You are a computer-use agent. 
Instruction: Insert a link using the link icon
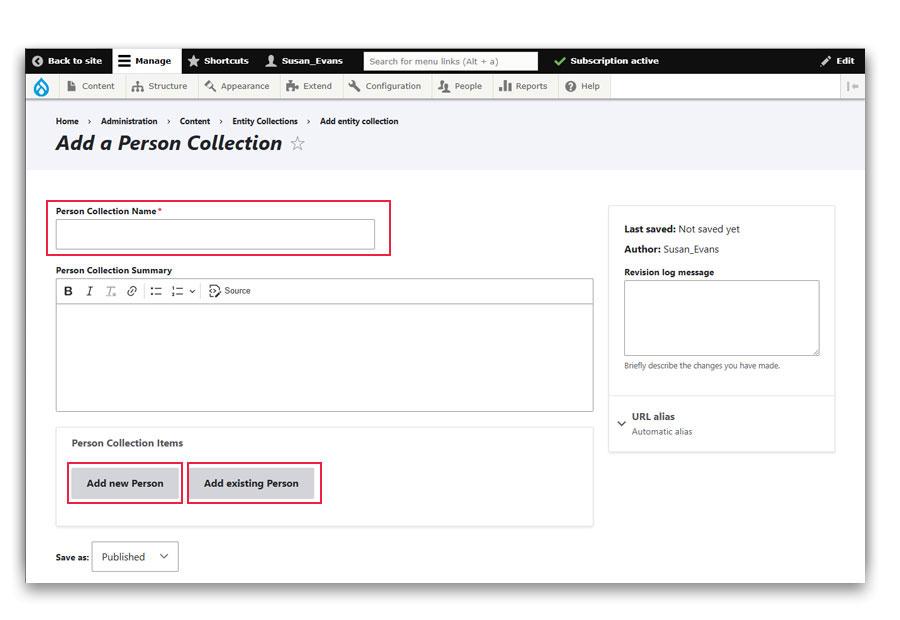click(132, 291)
